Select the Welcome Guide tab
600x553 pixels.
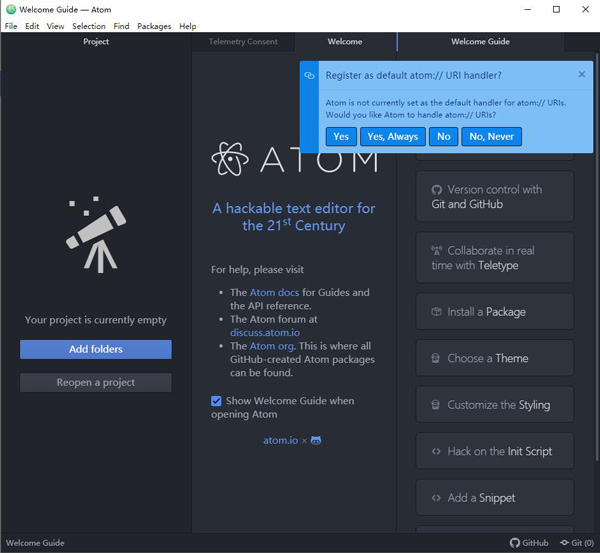point(481,41)
